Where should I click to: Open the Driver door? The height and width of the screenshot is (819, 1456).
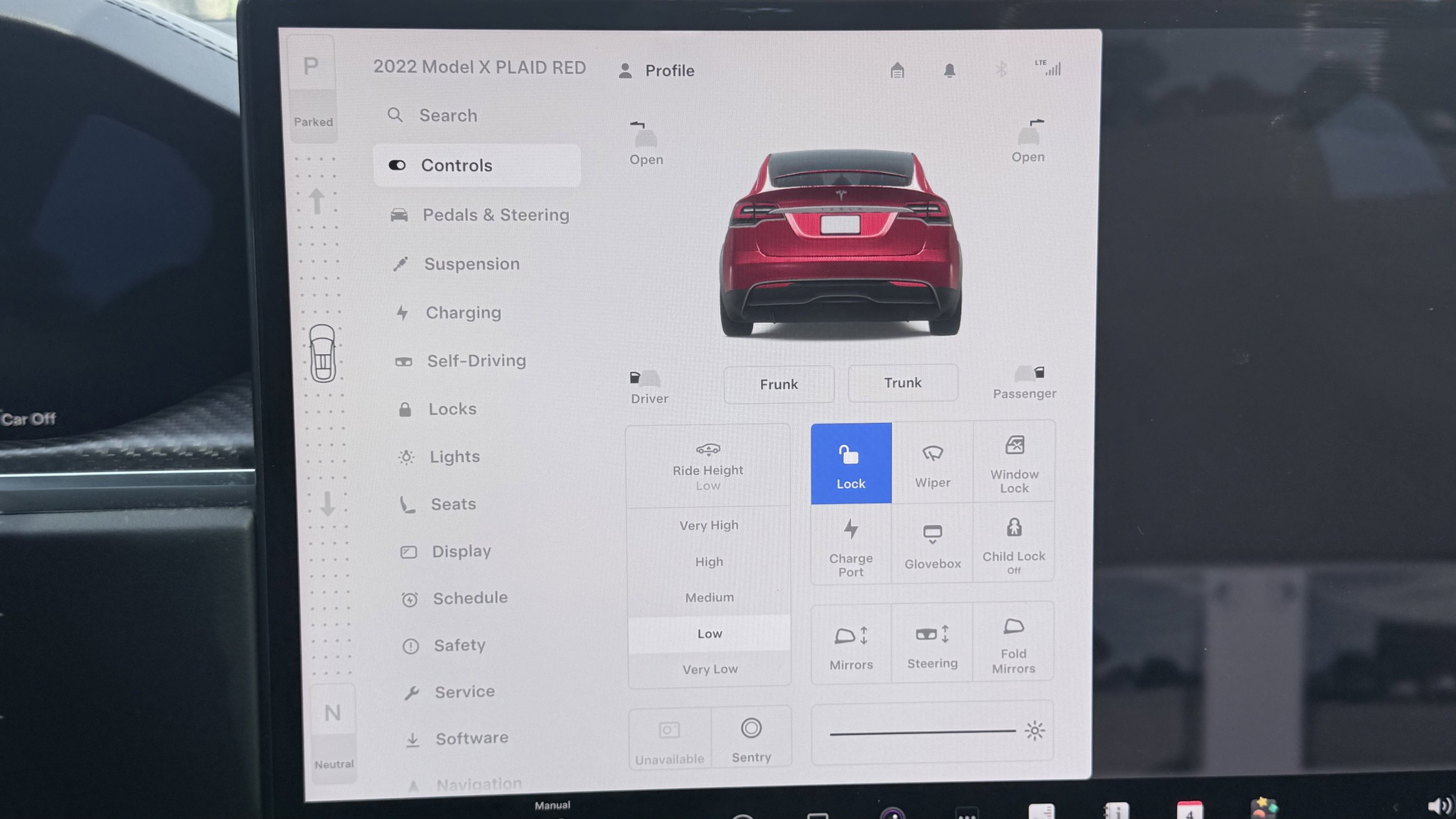649,388
